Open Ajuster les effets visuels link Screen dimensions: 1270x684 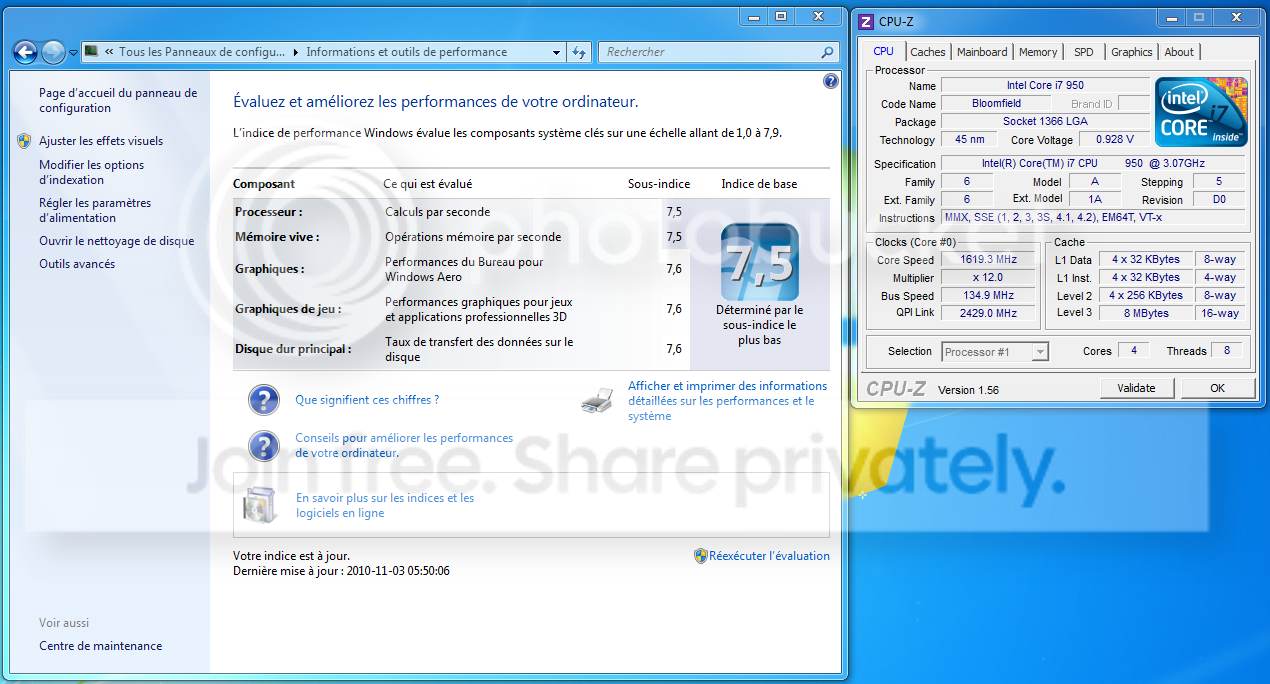[101, 141]
